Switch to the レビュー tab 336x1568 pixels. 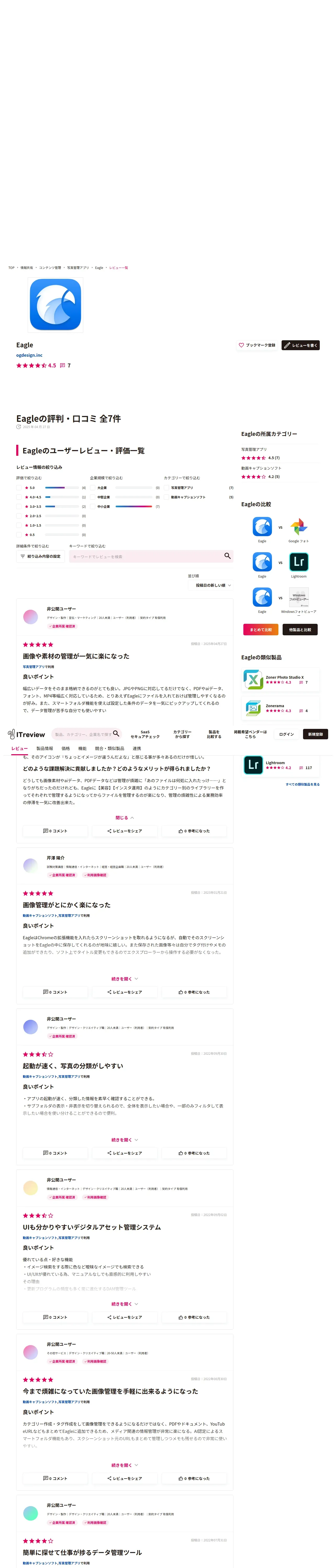20,749
